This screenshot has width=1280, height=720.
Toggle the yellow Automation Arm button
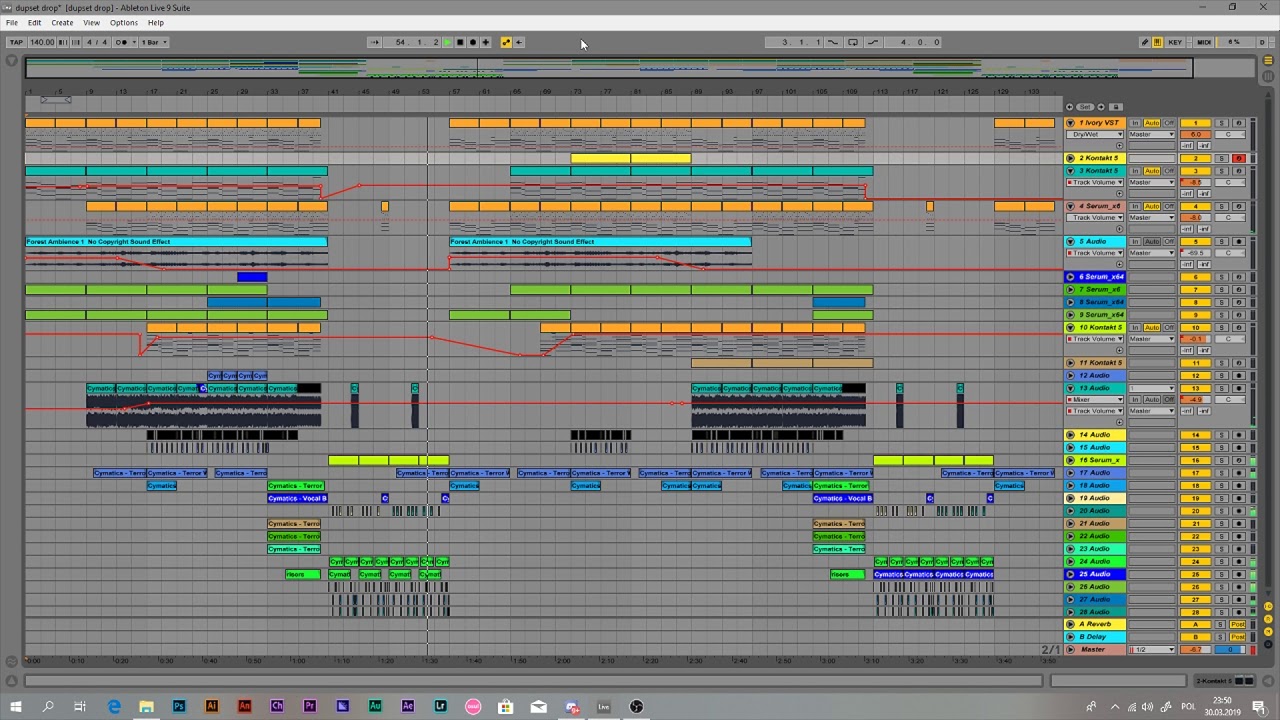506,42
